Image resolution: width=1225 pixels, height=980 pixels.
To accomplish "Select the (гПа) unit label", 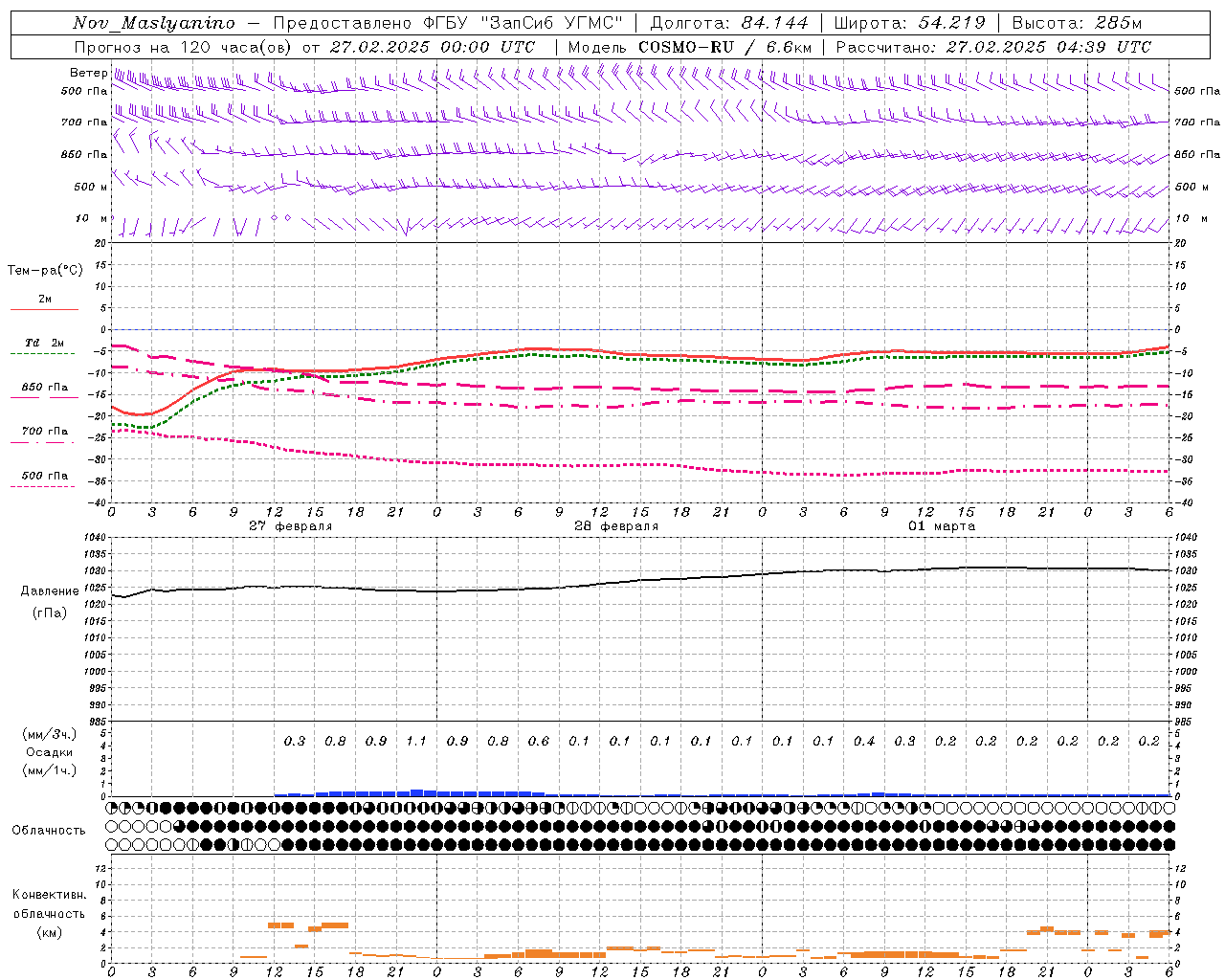I will [x=50, y=612].
